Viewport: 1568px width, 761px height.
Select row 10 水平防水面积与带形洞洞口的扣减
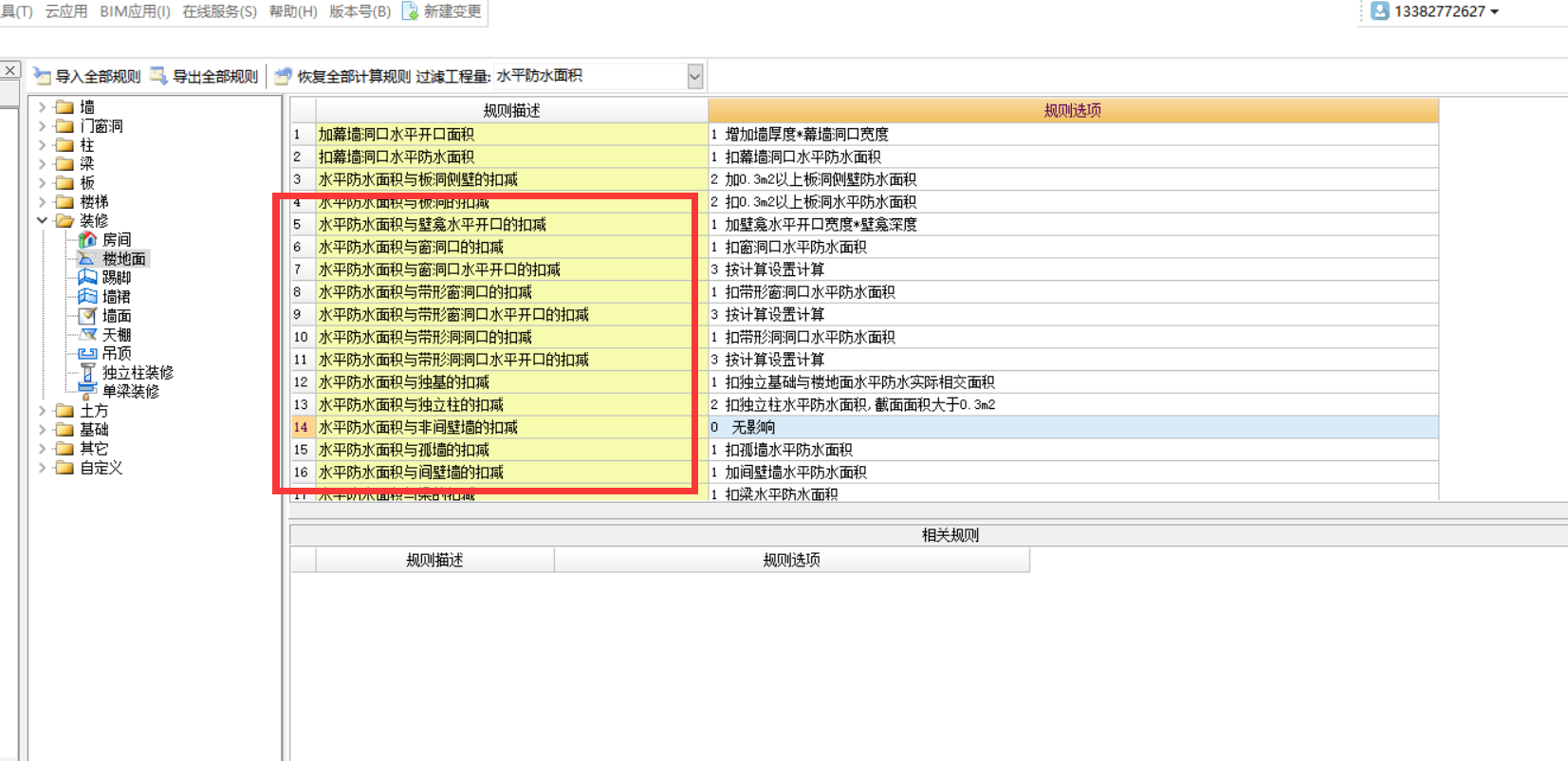click(511, 337)
